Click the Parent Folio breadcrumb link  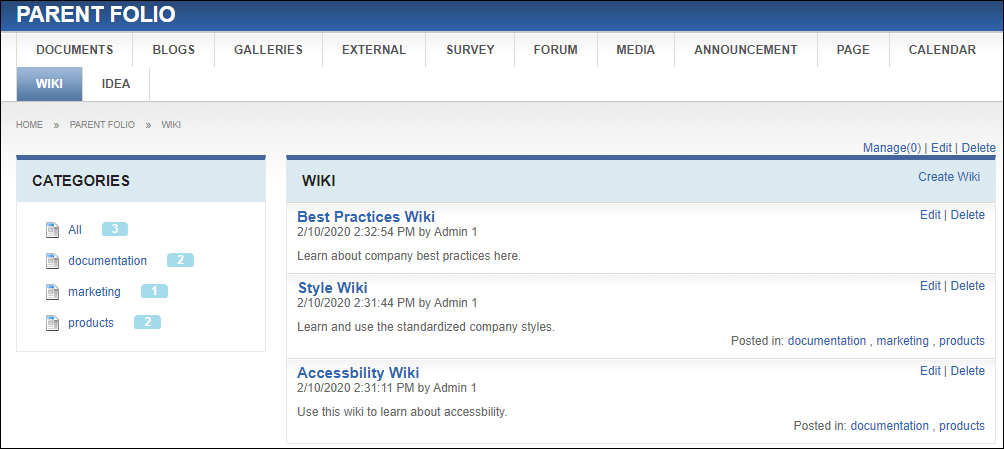click(x=102, y=125)
